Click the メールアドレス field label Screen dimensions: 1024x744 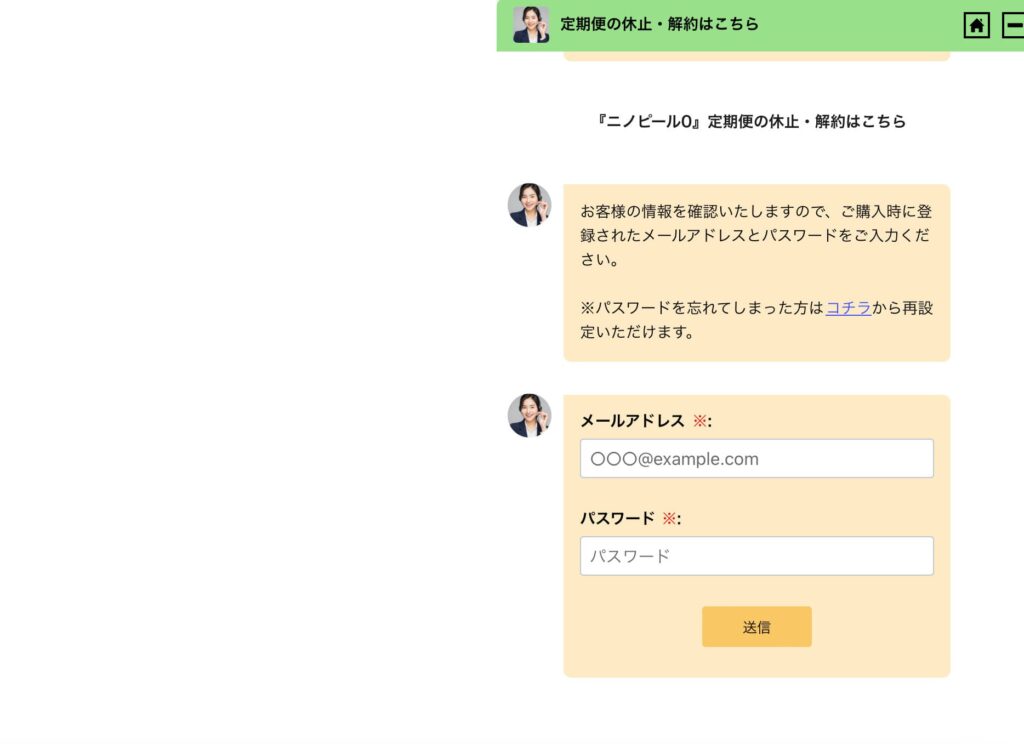click(x=632, y=421)
